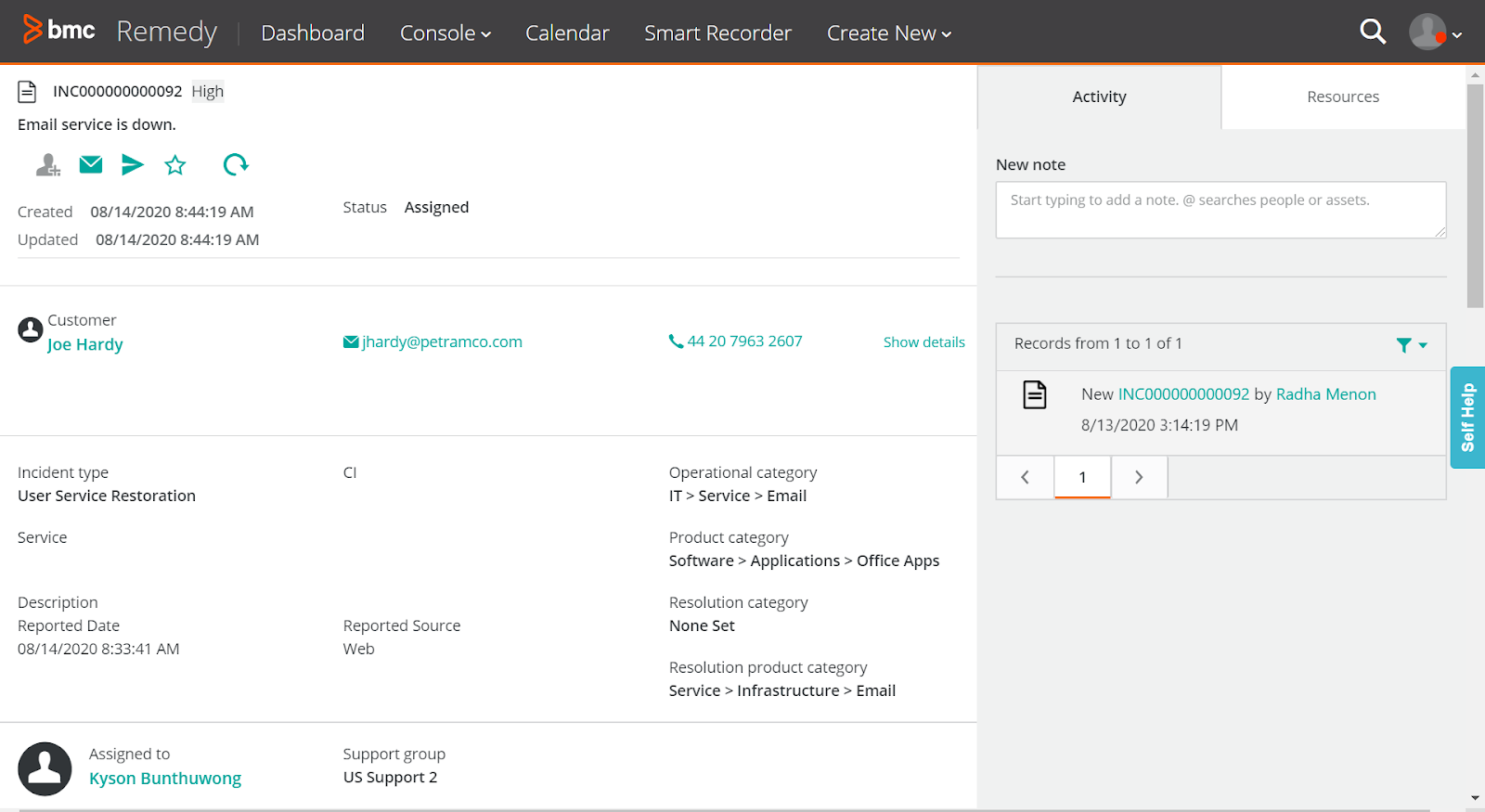Image resolution: width=1485 pixels, height=812 pixels.
Task: Click the 'User Service Restoration' incident type
Action: (x=107, y=496)
